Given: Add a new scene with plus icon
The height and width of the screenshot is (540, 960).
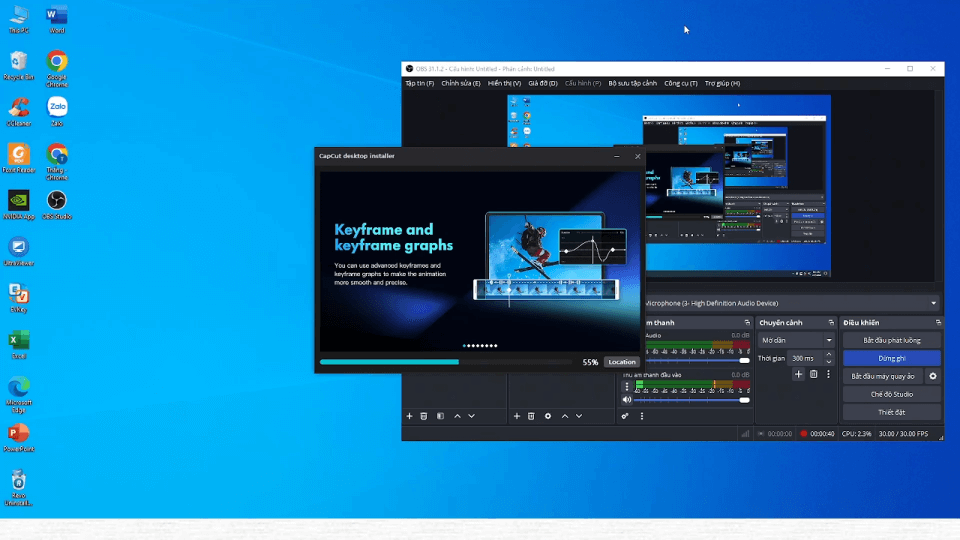Looking at the screenshot, I should [409, 416].
